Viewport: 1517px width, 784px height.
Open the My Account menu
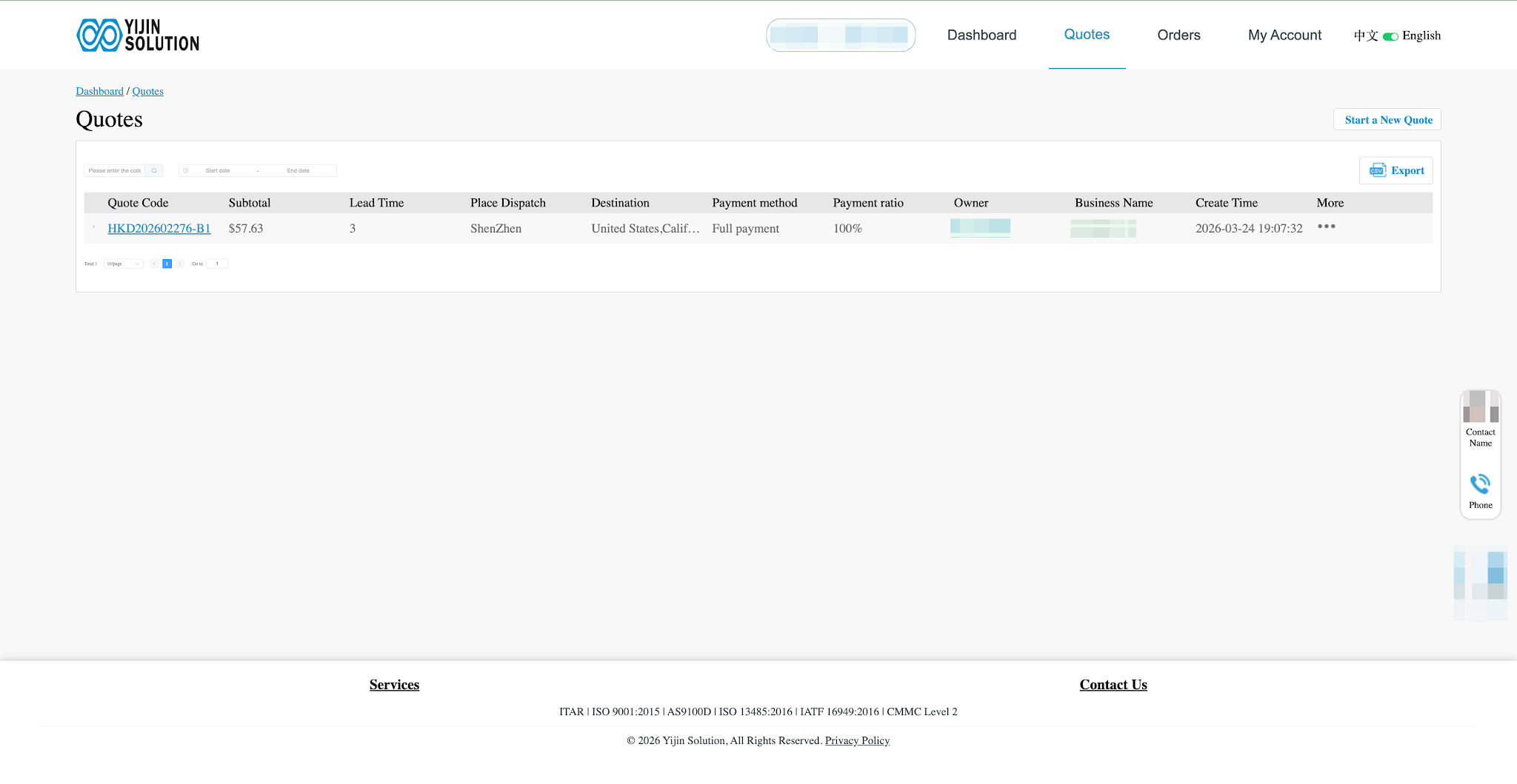pos(1284,35)
